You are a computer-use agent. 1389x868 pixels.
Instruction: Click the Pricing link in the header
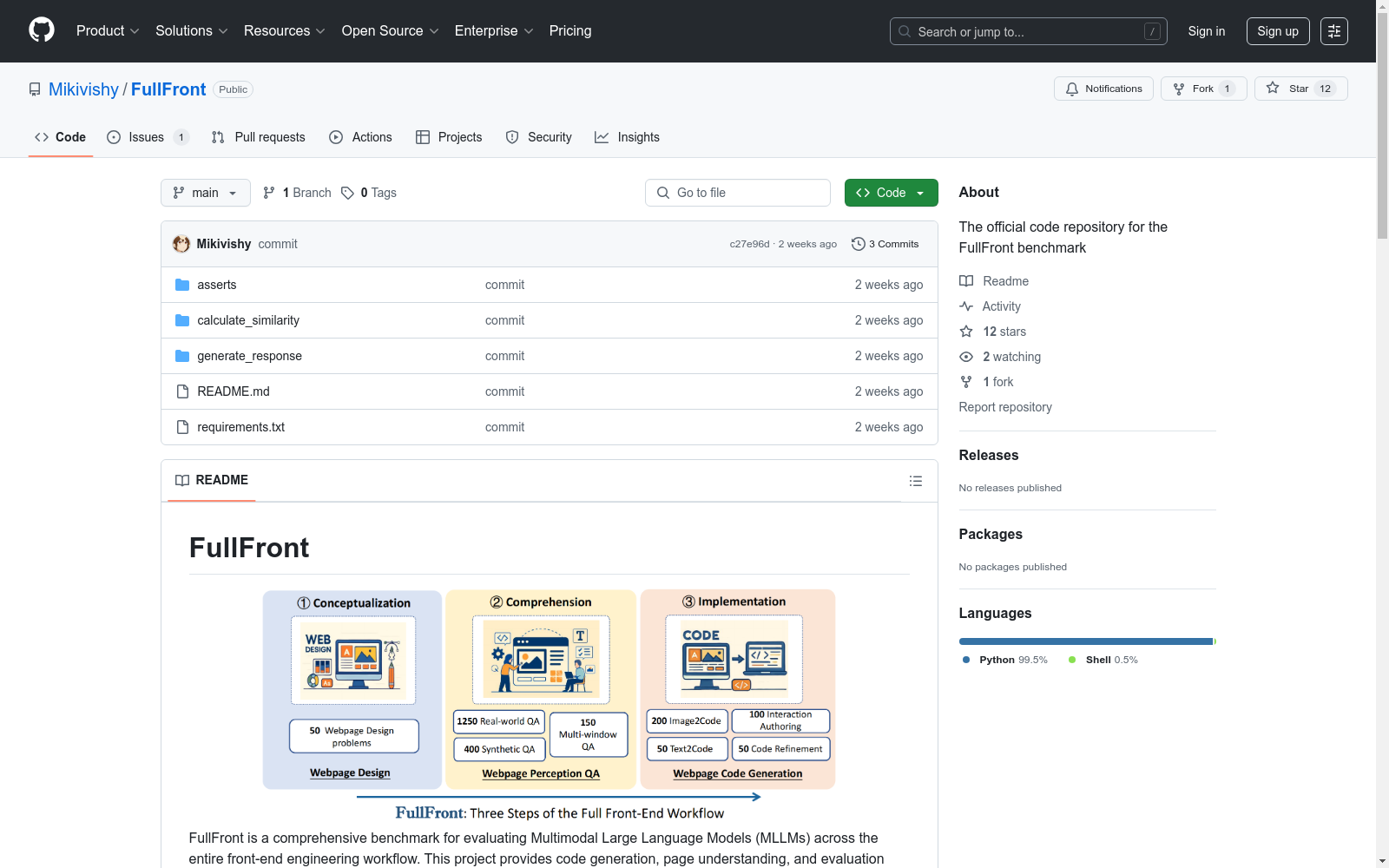(x=570, y=31)
